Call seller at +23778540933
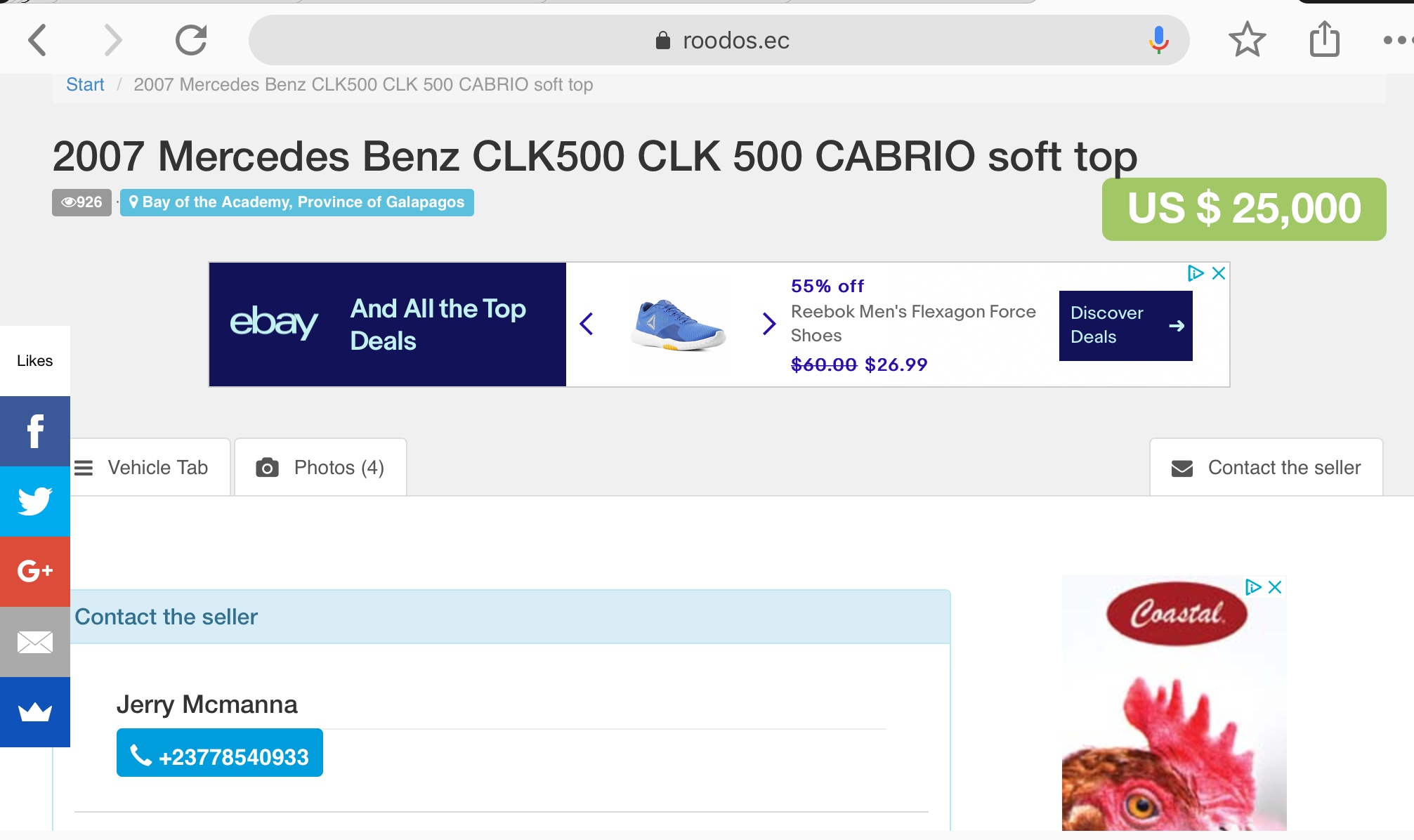 (220, 756)
